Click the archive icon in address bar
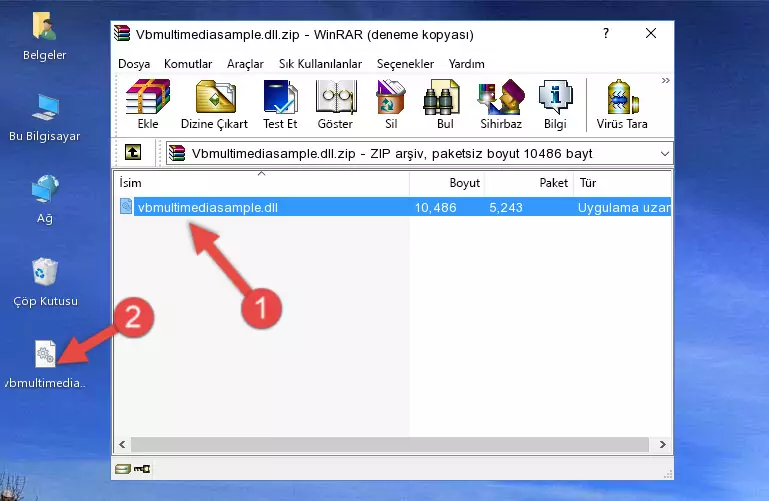Viewport: 769px width, 501px height. (177, 153)
